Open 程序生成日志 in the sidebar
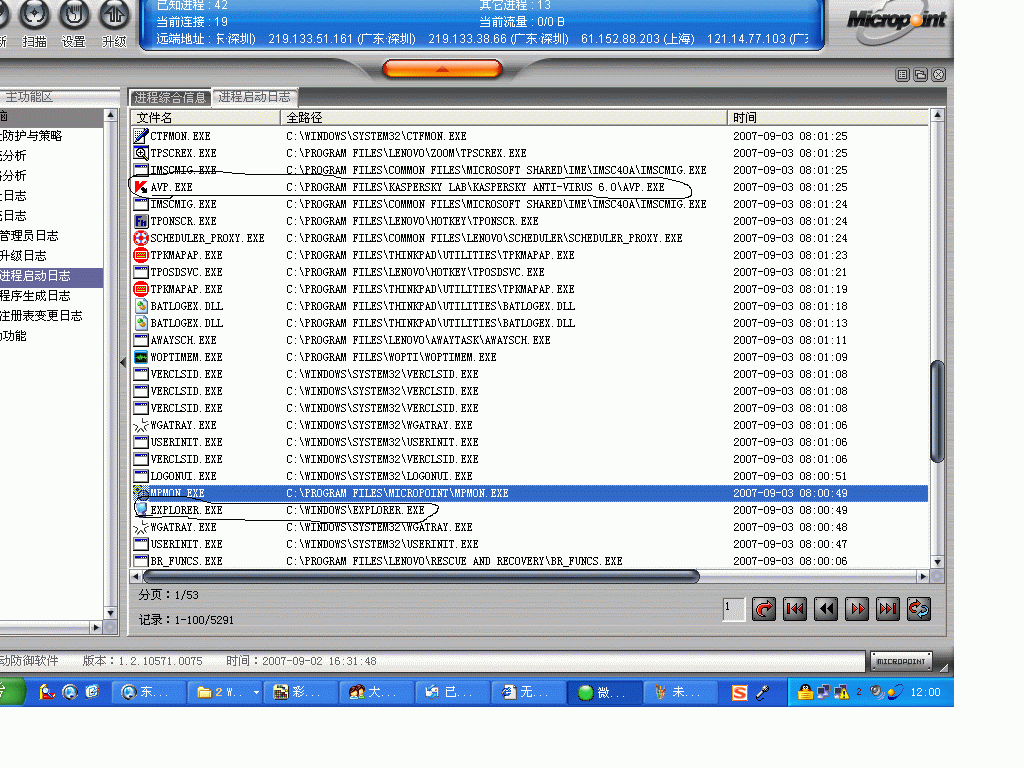This screenshot has height=768, width=1024. 36,296
